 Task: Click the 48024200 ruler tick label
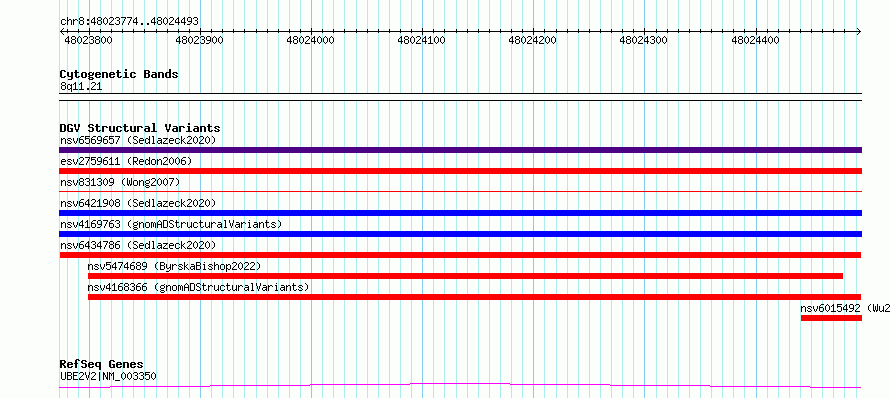pyautogui.click(x=532, y=41)
